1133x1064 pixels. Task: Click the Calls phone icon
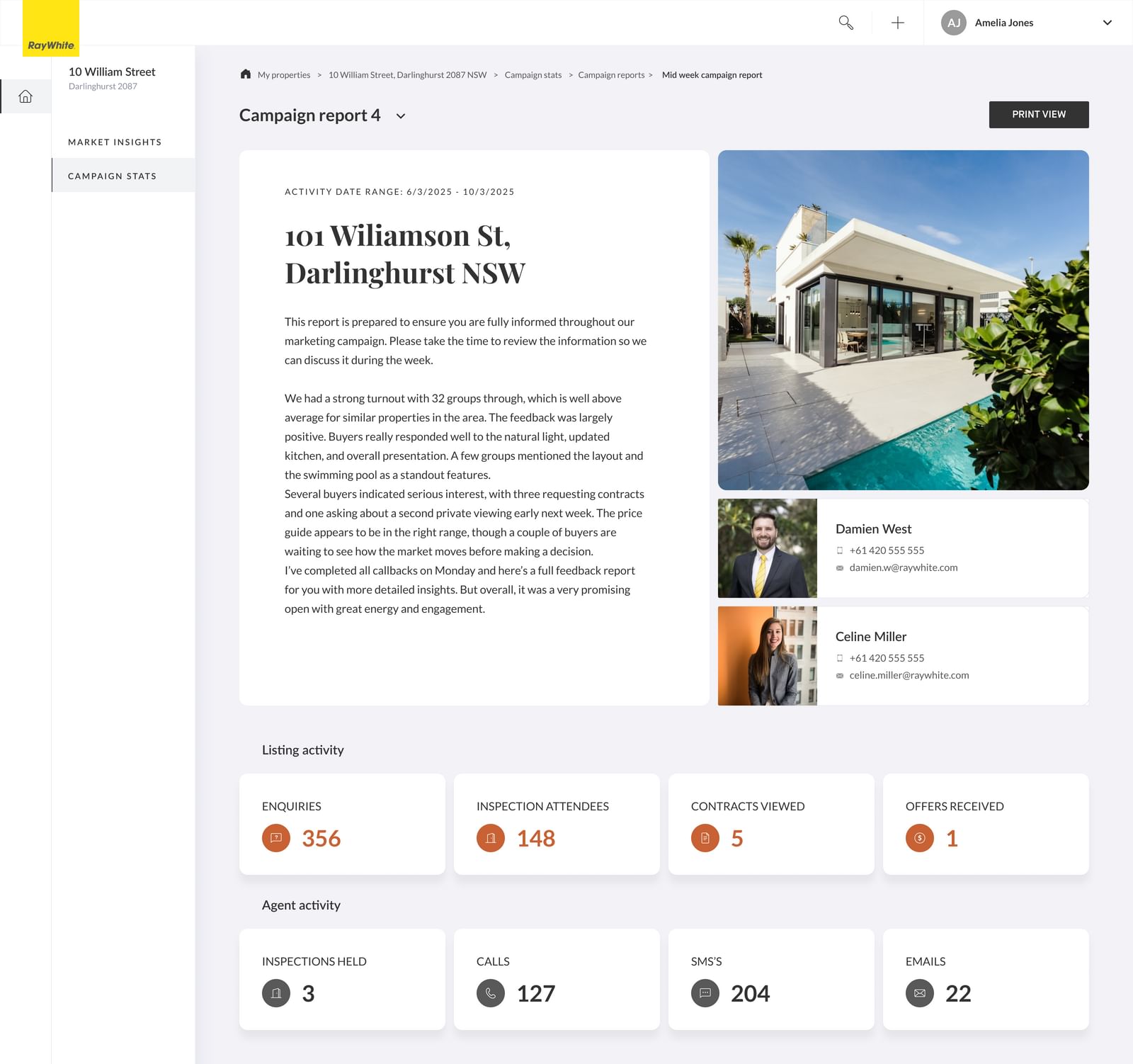(491, 993)
